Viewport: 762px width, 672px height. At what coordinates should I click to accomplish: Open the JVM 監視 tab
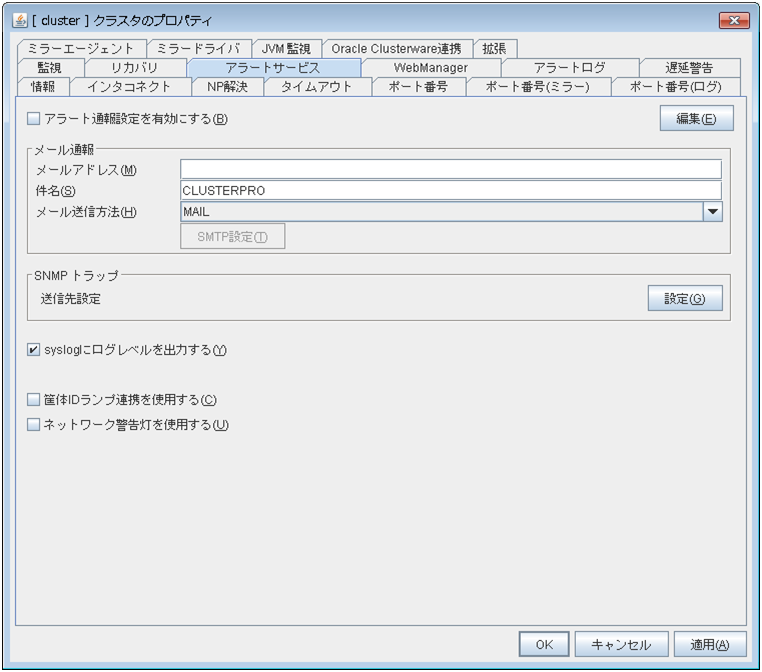[286, 49]
